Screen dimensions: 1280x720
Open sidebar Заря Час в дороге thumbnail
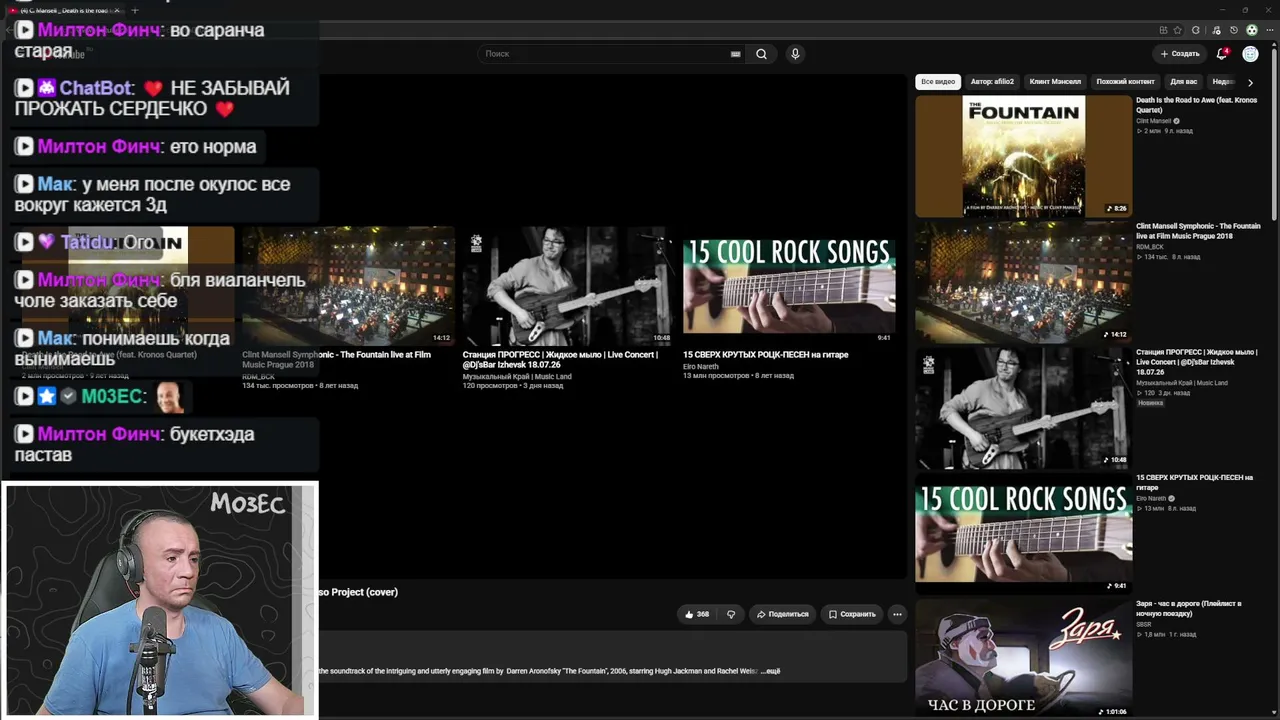1023,658
